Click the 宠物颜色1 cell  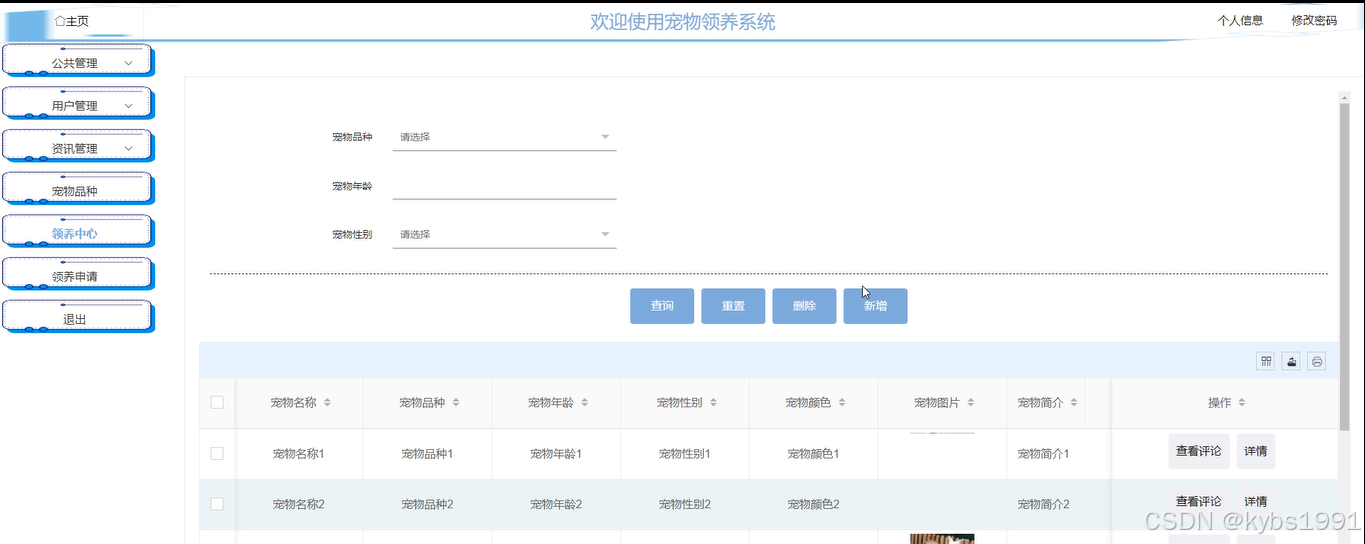tap(813, 454)
